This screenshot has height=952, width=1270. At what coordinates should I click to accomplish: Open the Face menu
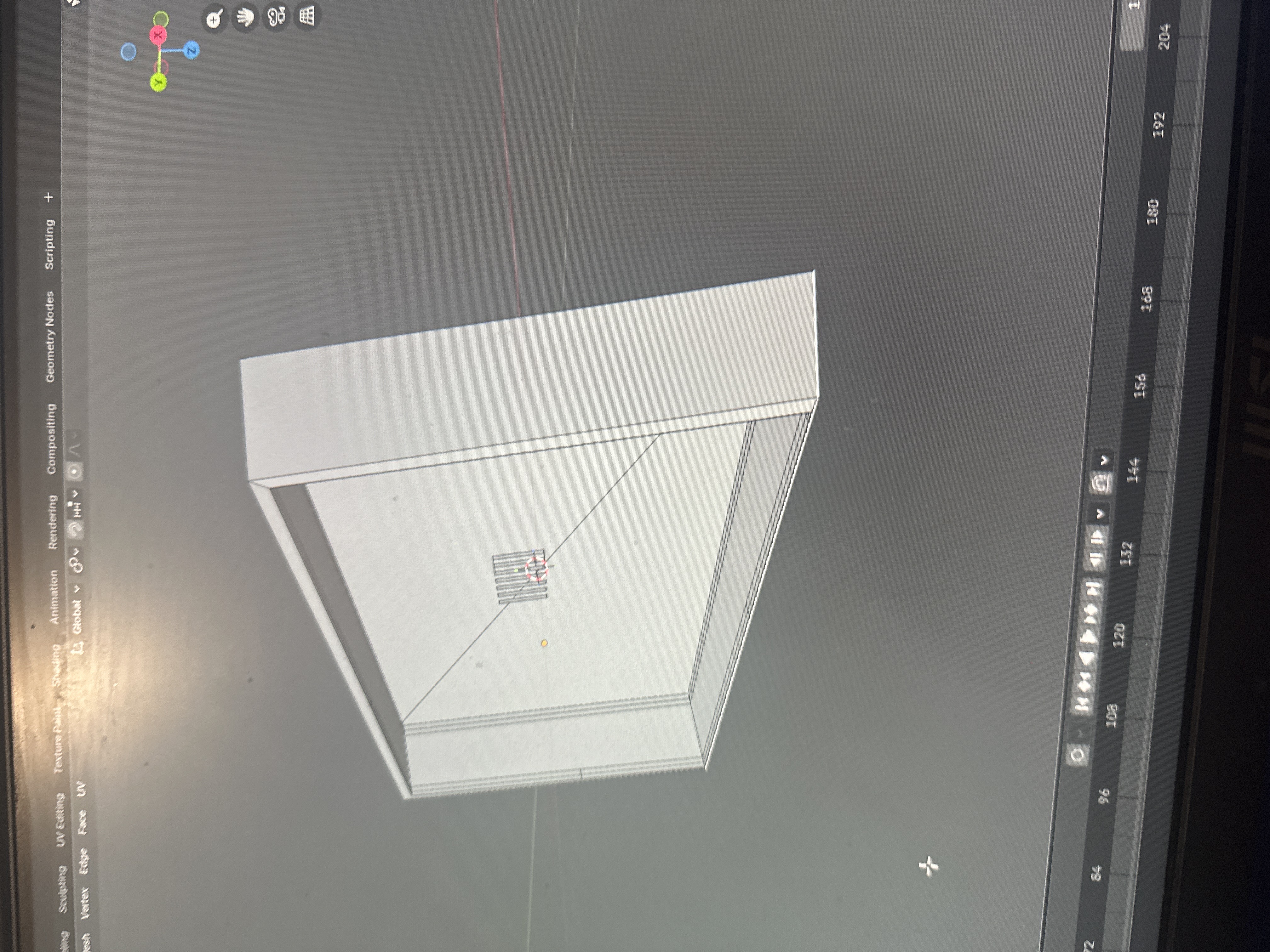pos(82,822)
